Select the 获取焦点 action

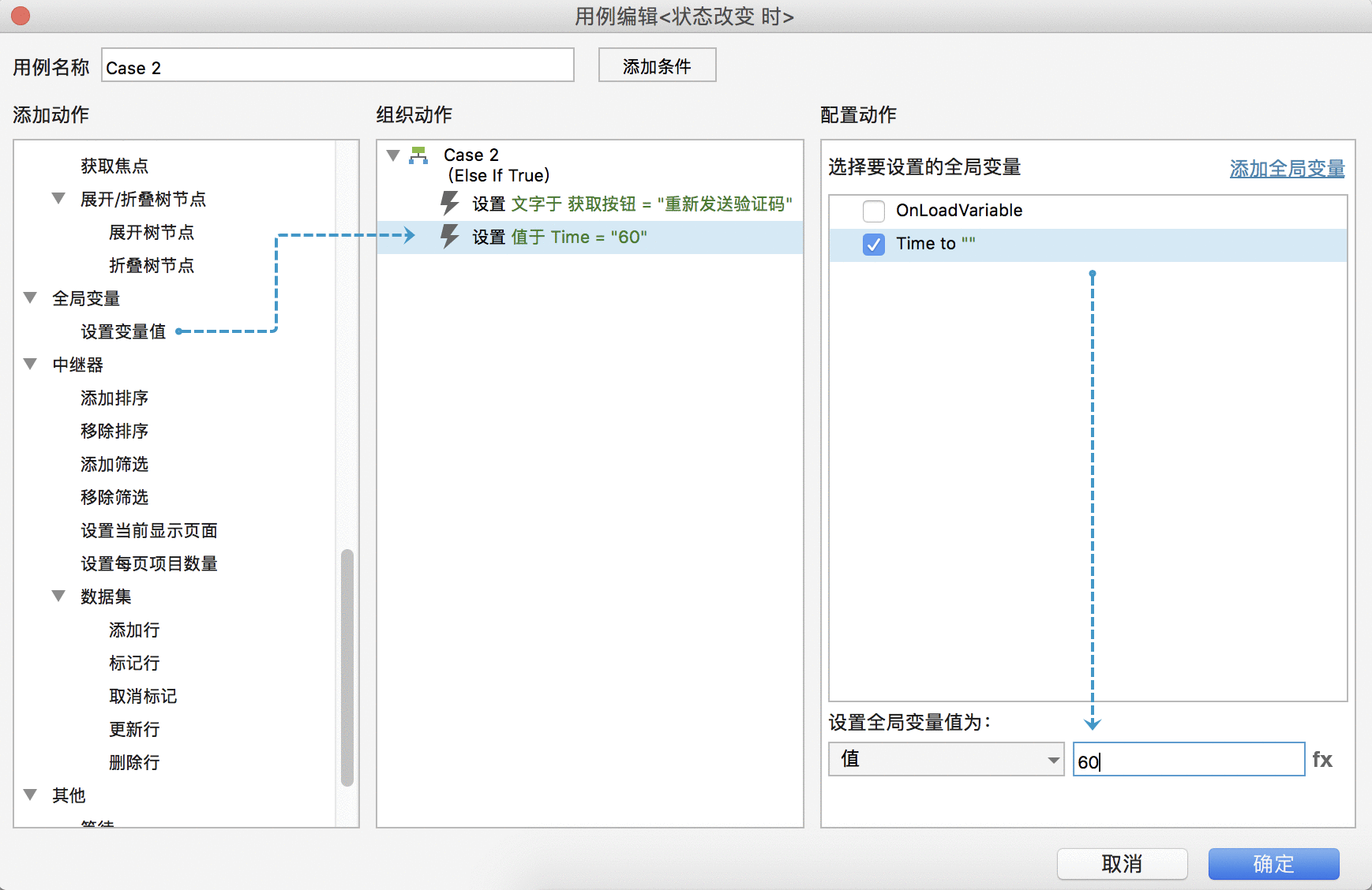pyautogui.click(x=114, y=166)
